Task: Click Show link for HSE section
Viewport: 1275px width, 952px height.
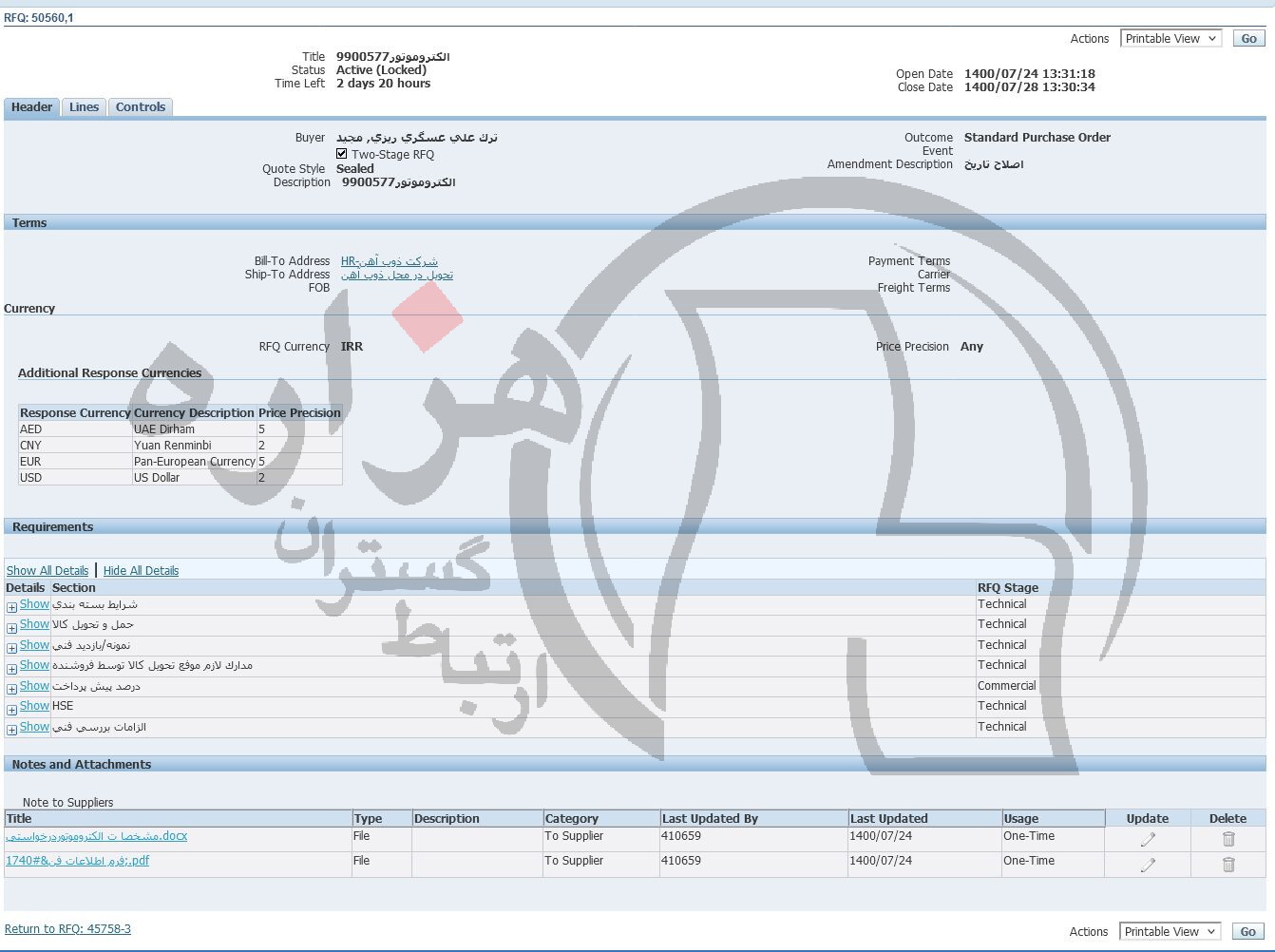Action: coord(34,706)
